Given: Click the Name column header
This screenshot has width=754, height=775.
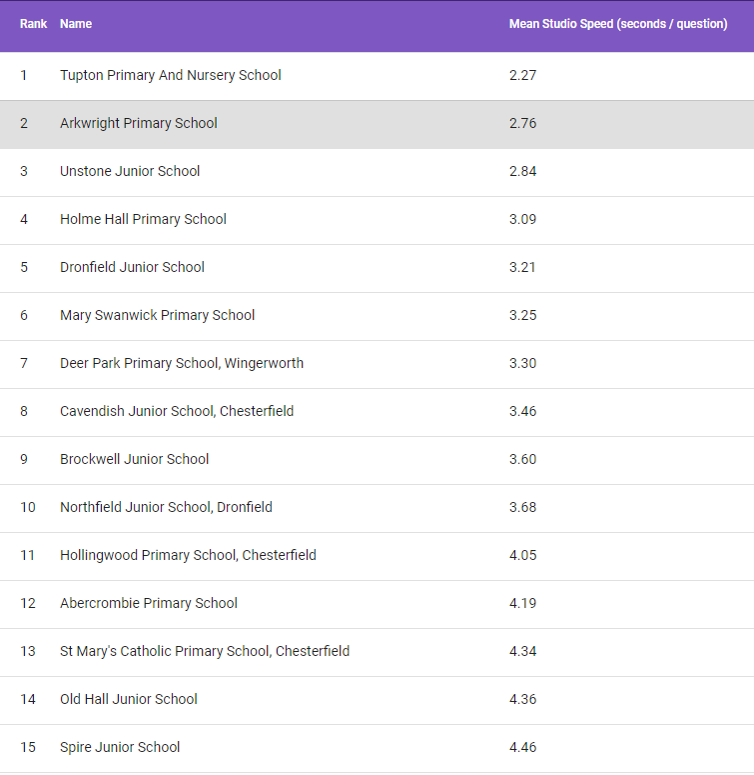Looking at the screenshot, I should click(x=76, y=24).
